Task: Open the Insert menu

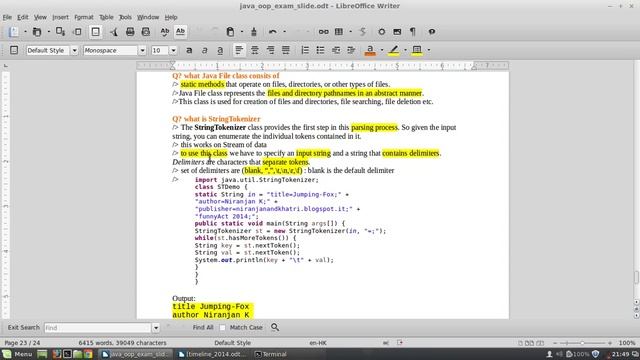Action: (60, 17)
